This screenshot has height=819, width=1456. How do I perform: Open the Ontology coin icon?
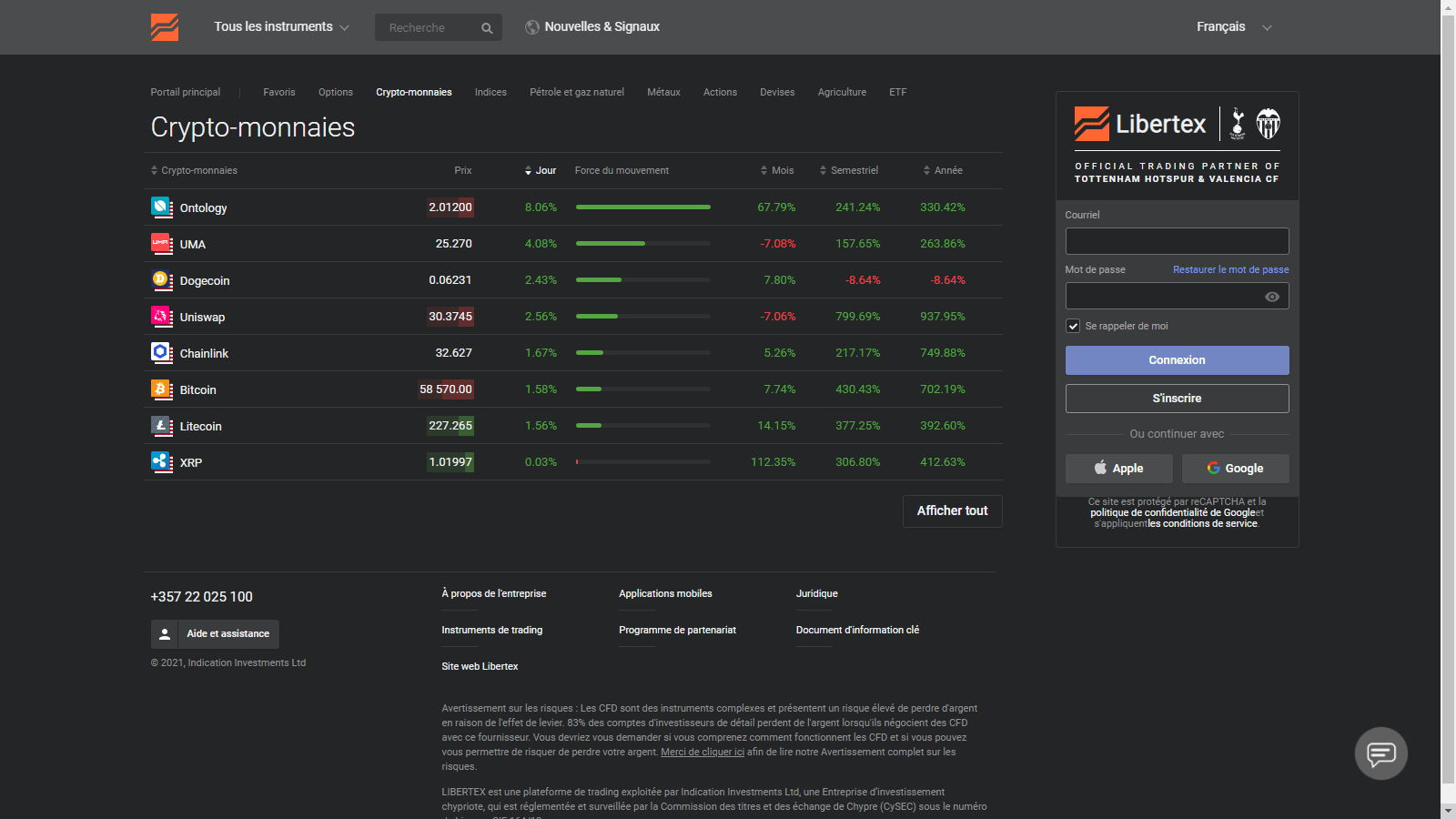[162, 207]
